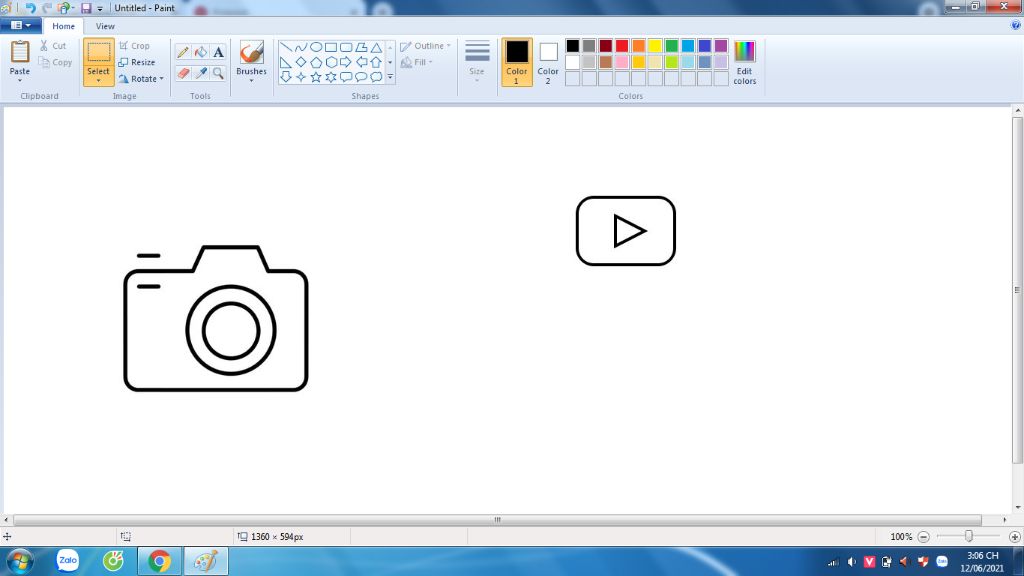Expand the Shapes gallery with More arrow
Viewport: 1024px width, 576px height.
[391, 77]
